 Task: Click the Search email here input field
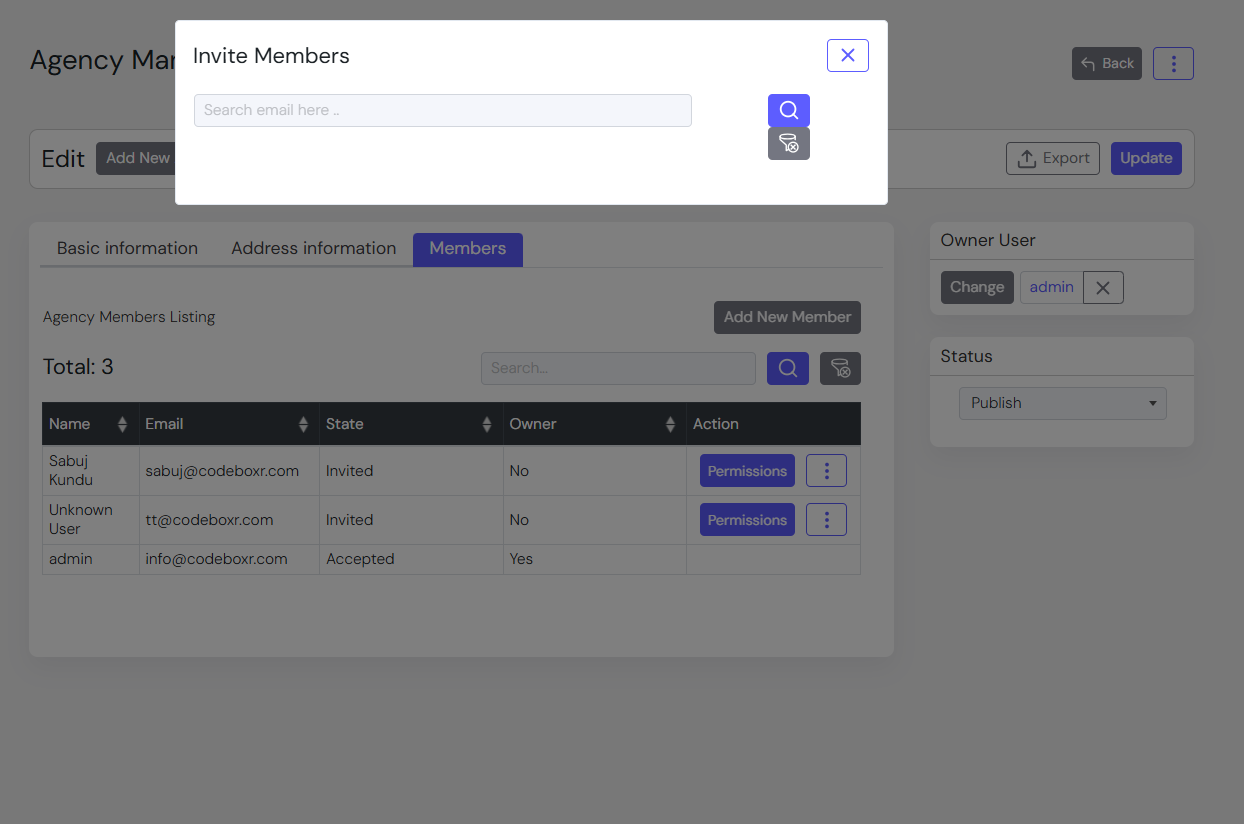(x=442, y=111)
